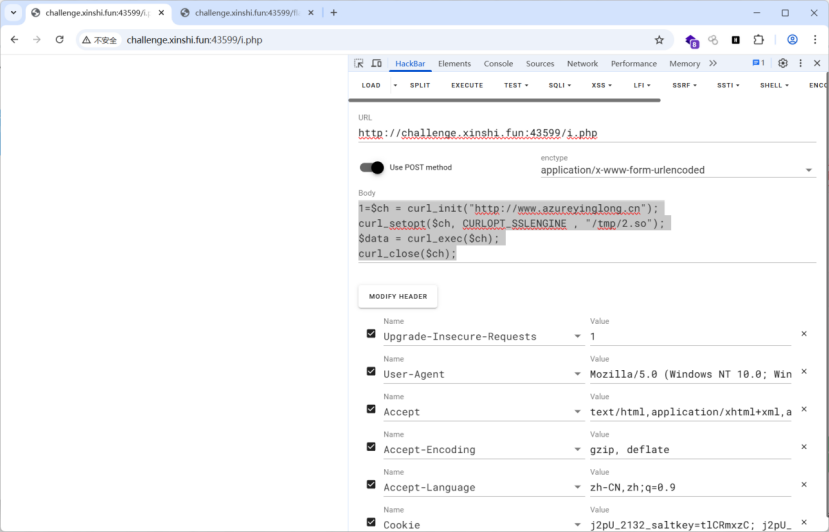Switch to the Console tab
The image size is (829, 532).
tap(498, 63)
